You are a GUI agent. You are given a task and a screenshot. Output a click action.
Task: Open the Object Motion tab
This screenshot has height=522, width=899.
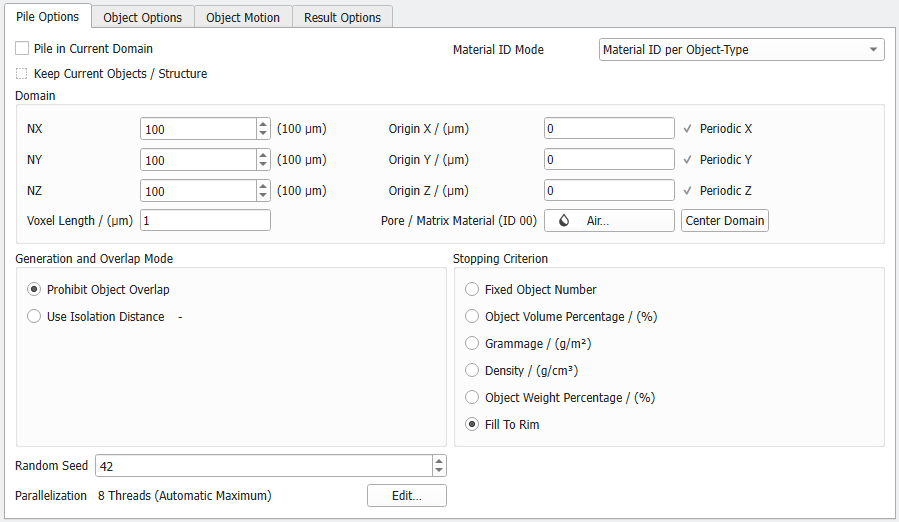[x=243, y=17]
